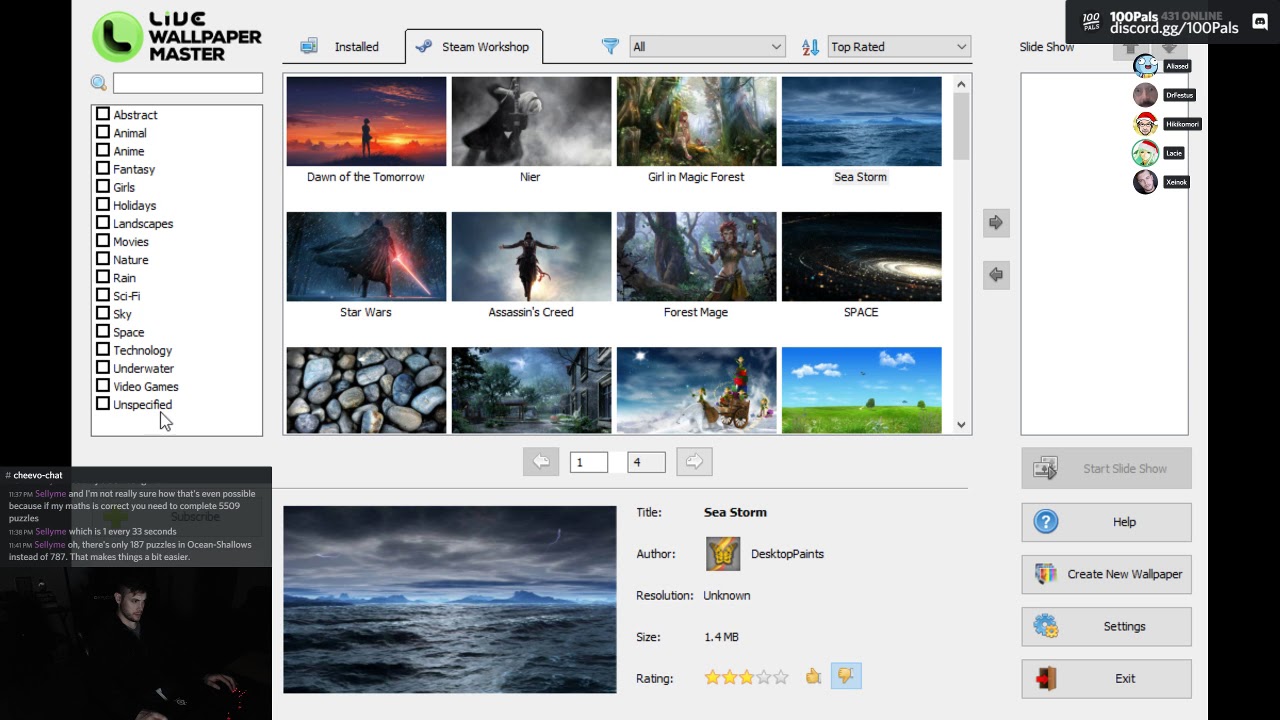Click the wallpaper list scrollbar thumb
This screenshot has width=1280, height=720.
click(961, 127)
